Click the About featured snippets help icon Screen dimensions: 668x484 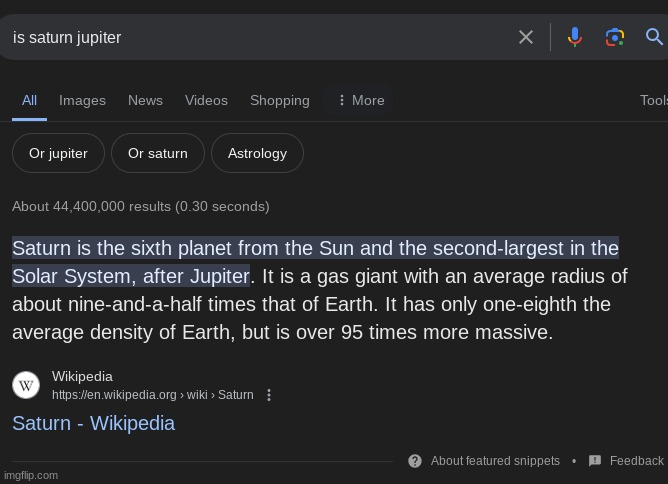(x=415, y=461)
